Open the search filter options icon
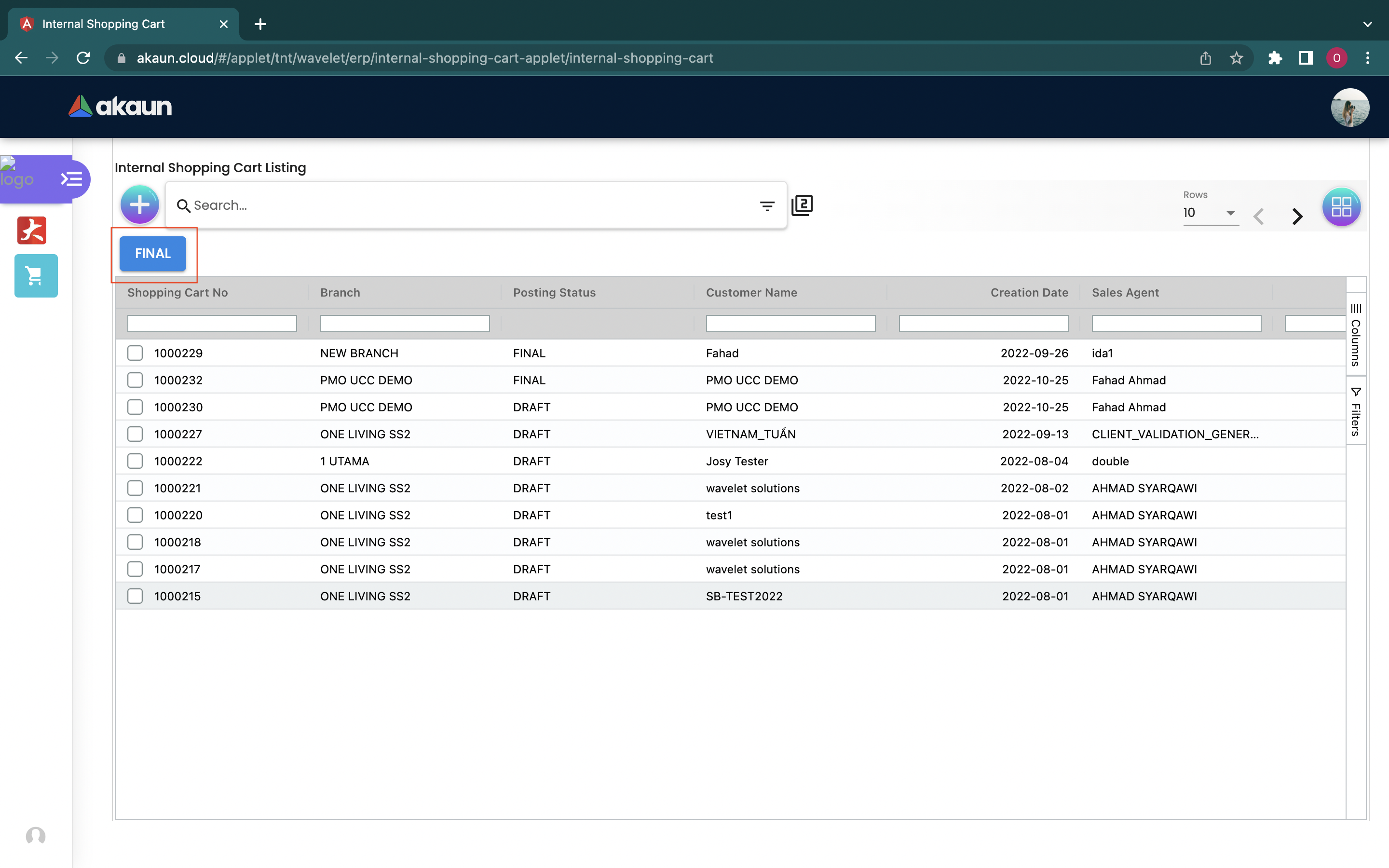 tap(767, 205)
